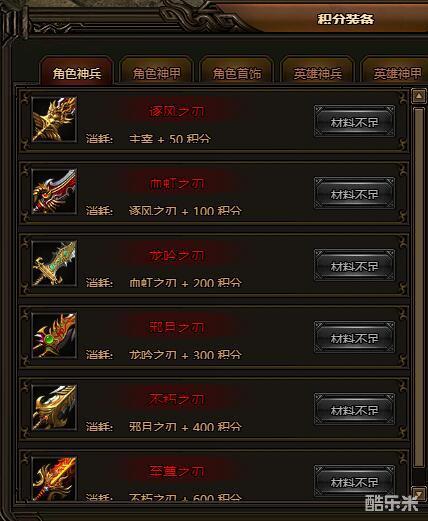Select the 至尊之刃 flaming sword icon
Viewport: 428px width, 521px height.
(x=54, y=479)
